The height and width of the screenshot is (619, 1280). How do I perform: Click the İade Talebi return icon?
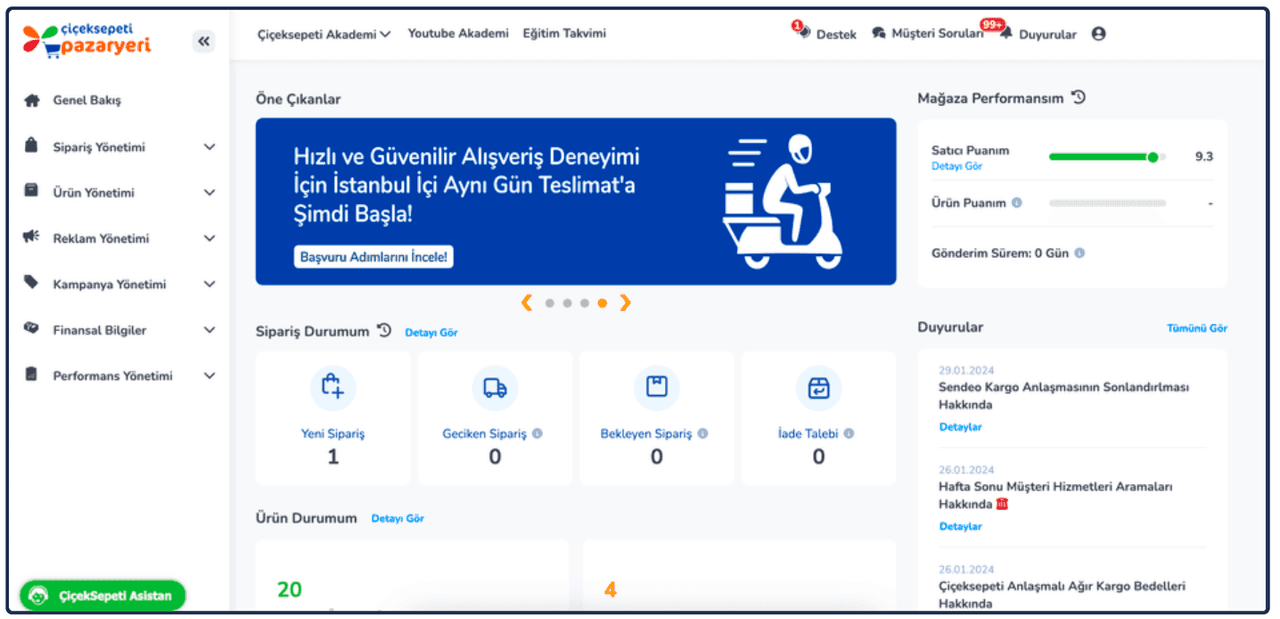pos(819,388)
